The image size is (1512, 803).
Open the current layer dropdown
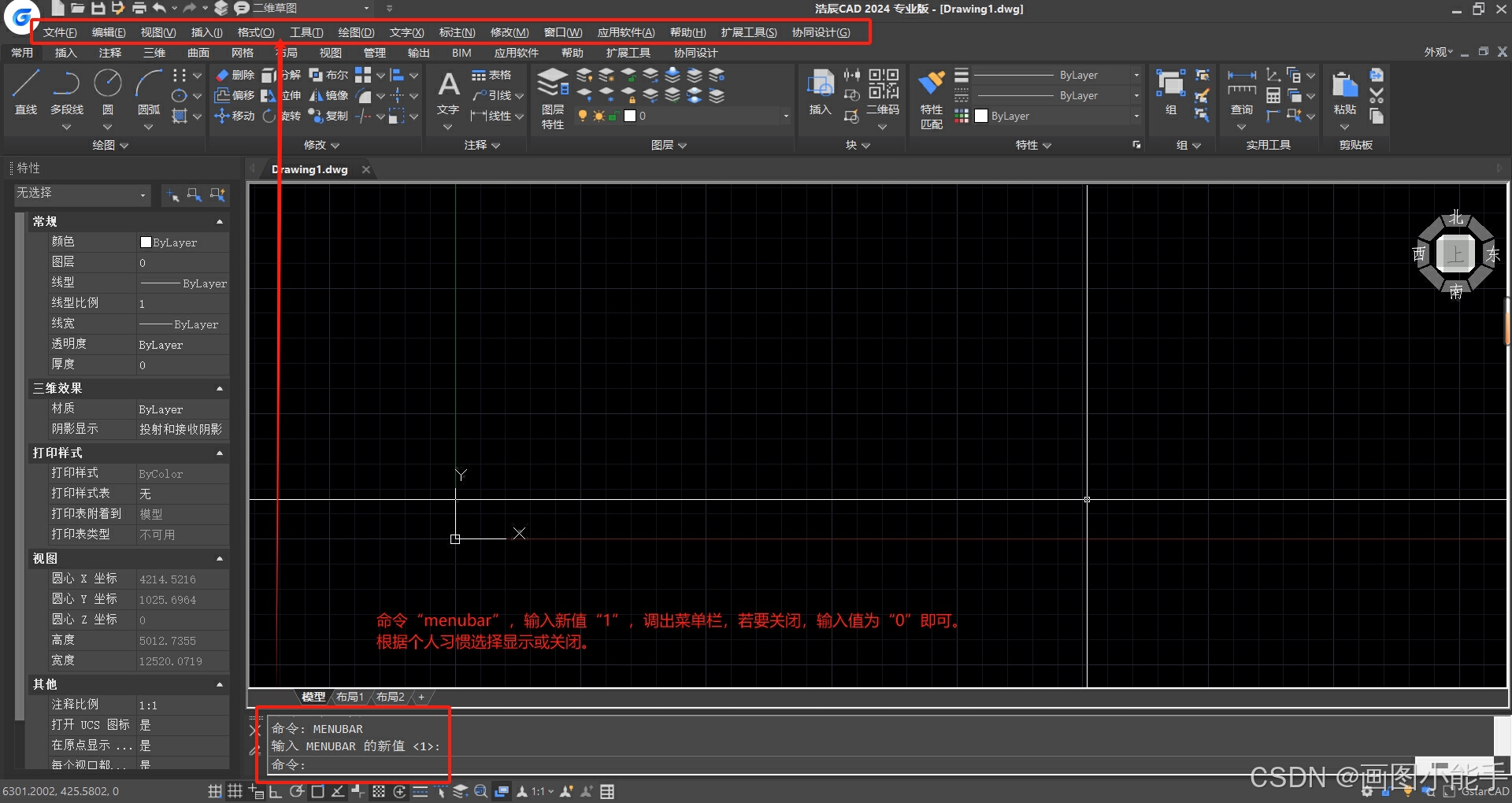(786, 116)
